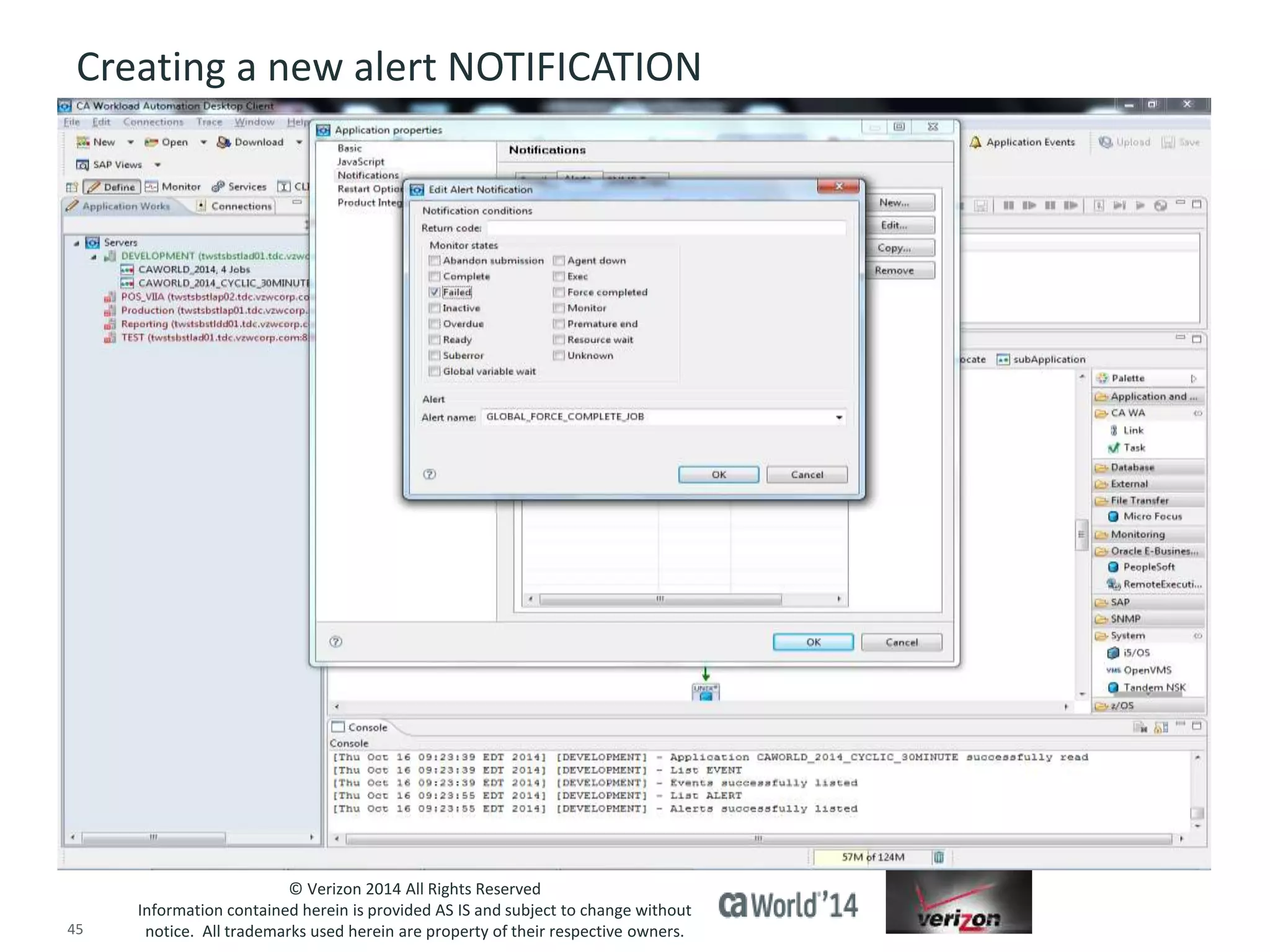1270x952 pixels.
Task: Open the File menu
Action: point(72,122)
